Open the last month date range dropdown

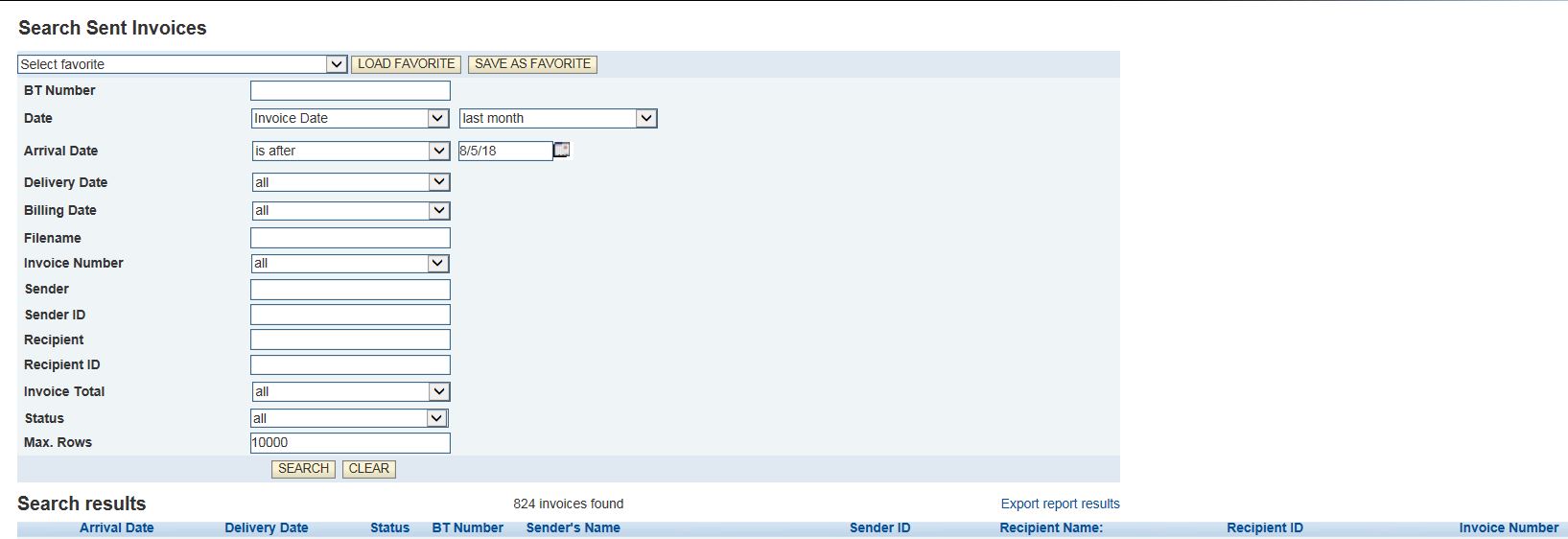(x=558, y=118)
